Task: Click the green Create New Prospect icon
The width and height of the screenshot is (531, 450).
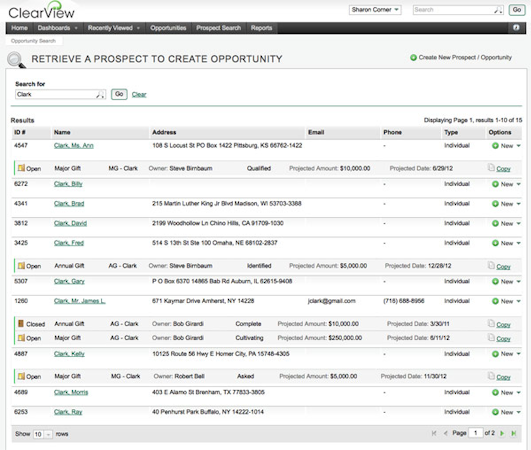Action: (x=413, y=58)
